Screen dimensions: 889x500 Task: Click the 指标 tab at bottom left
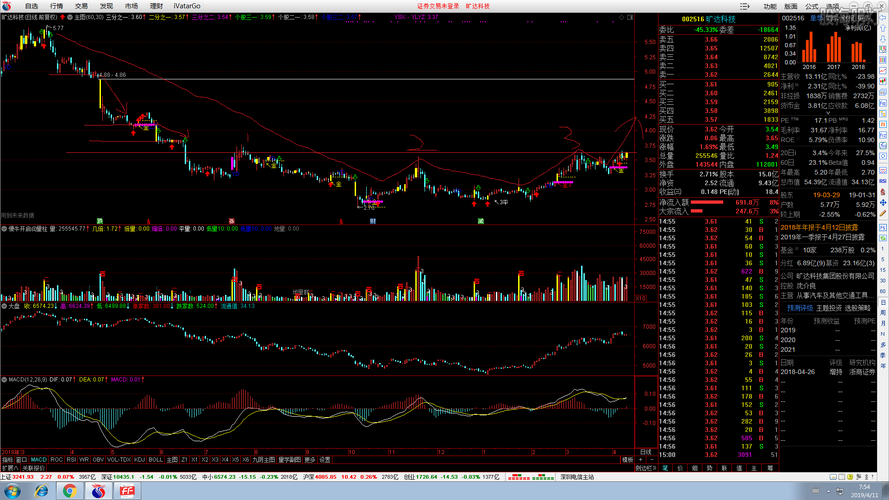click(7, 459)
